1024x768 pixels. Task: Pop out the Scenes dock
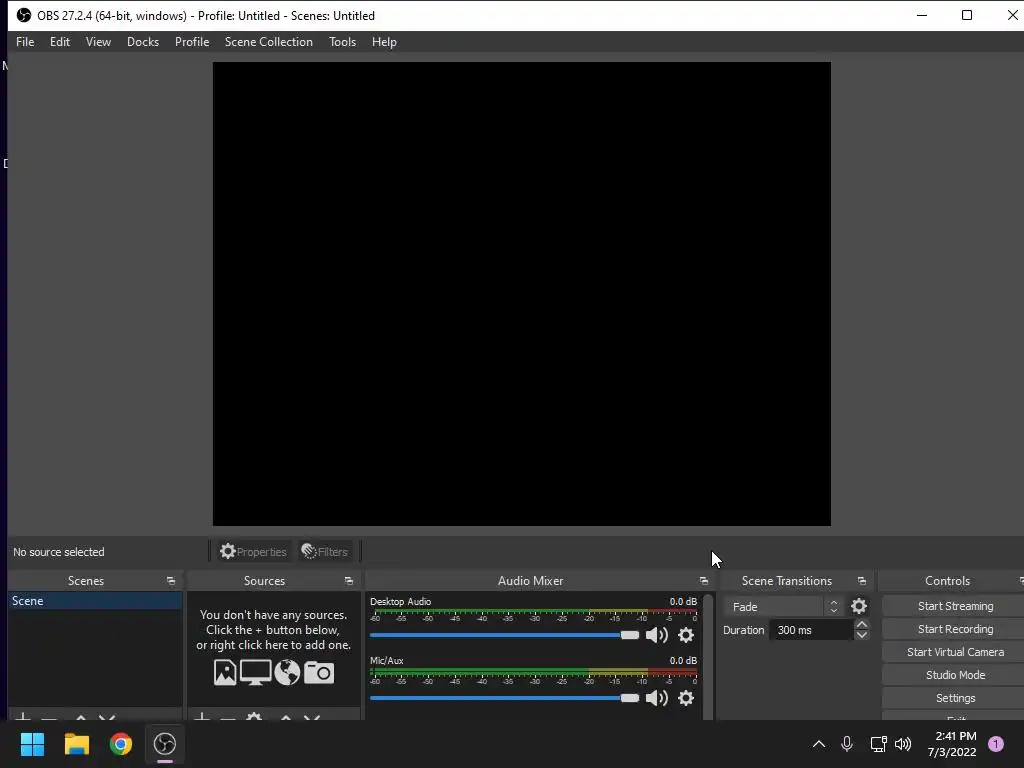(x=170, y=581)
